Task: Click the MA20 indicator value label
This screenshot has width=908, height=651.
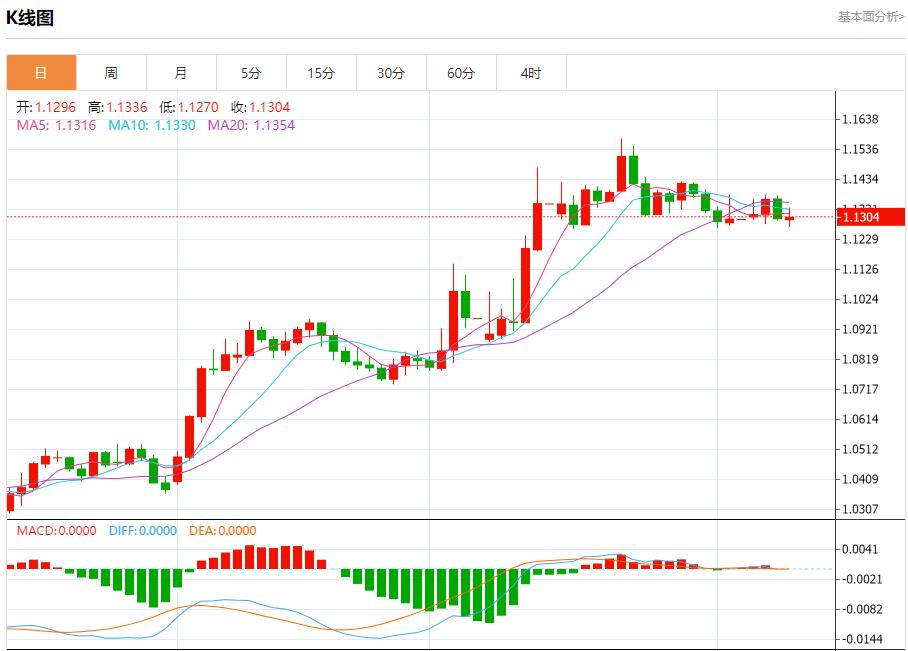Action: pos(251,125)
